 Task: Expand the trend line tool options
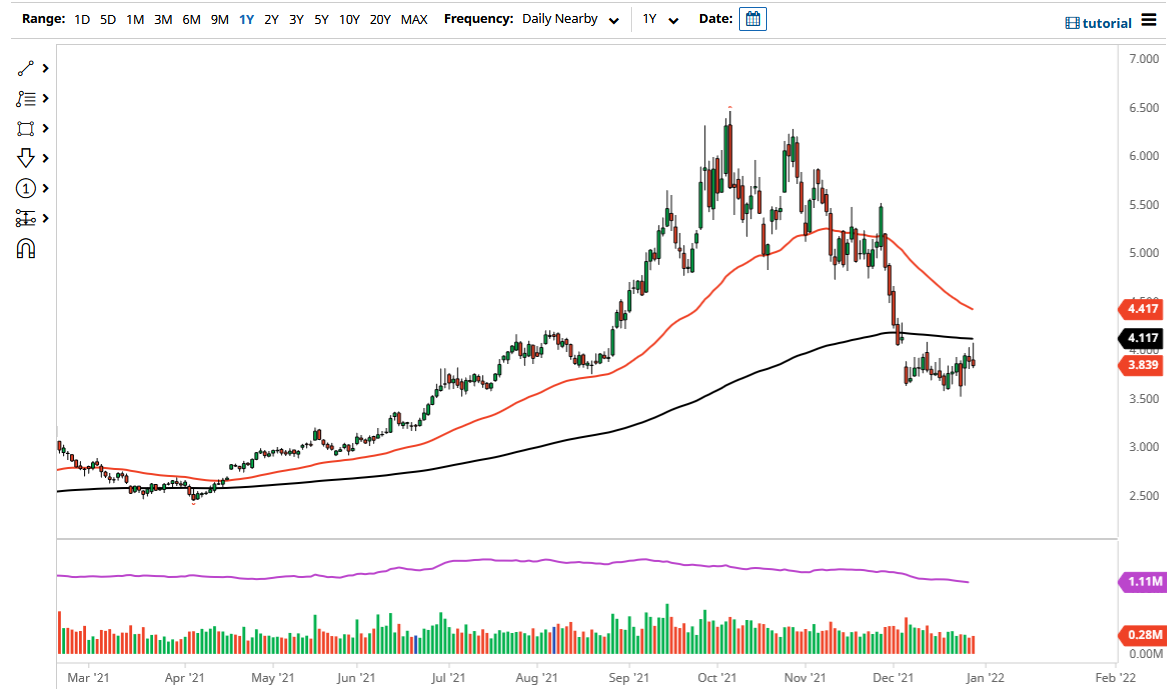point(46,68)
